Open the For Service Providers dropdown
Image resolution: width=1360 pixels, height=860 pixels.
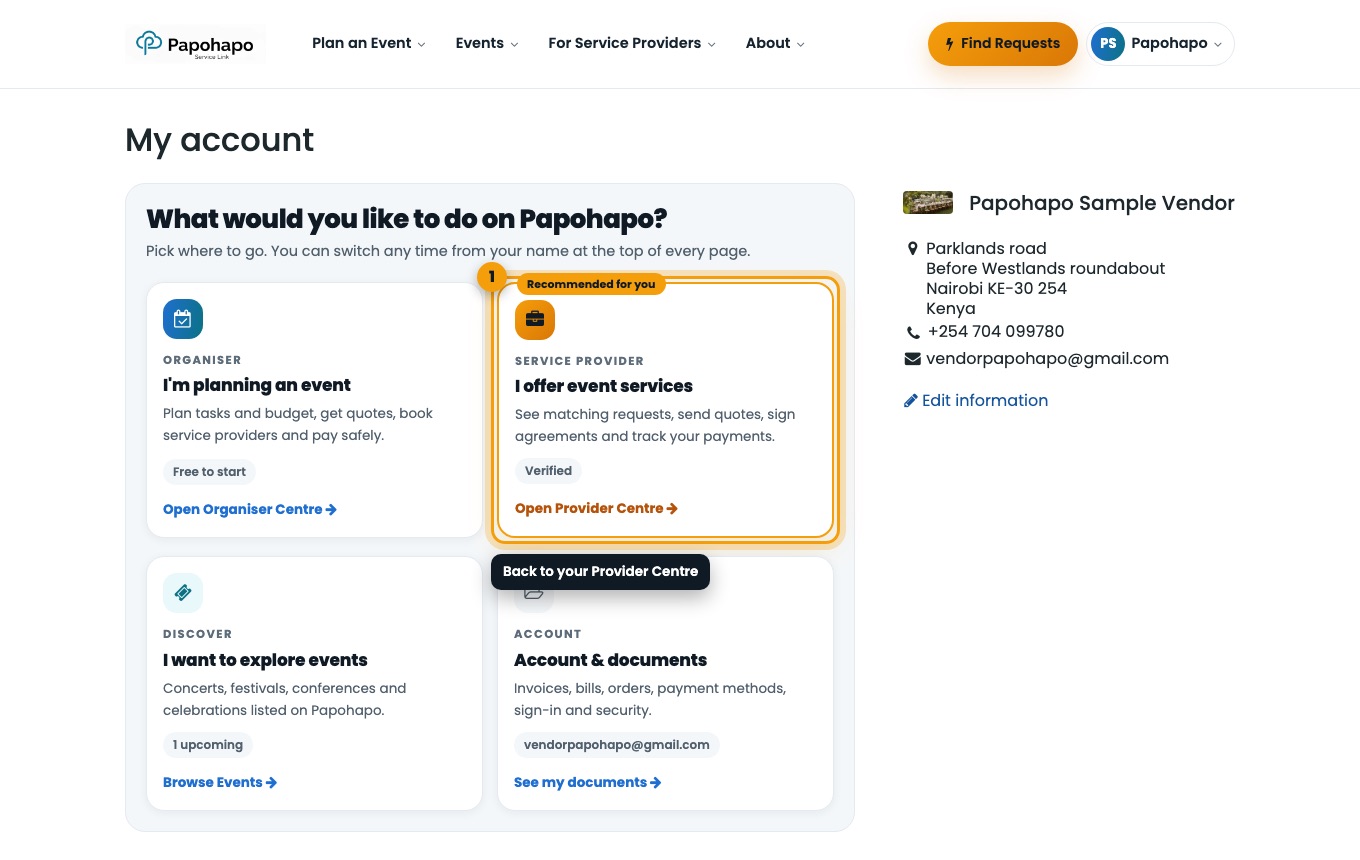coord(632,43)
